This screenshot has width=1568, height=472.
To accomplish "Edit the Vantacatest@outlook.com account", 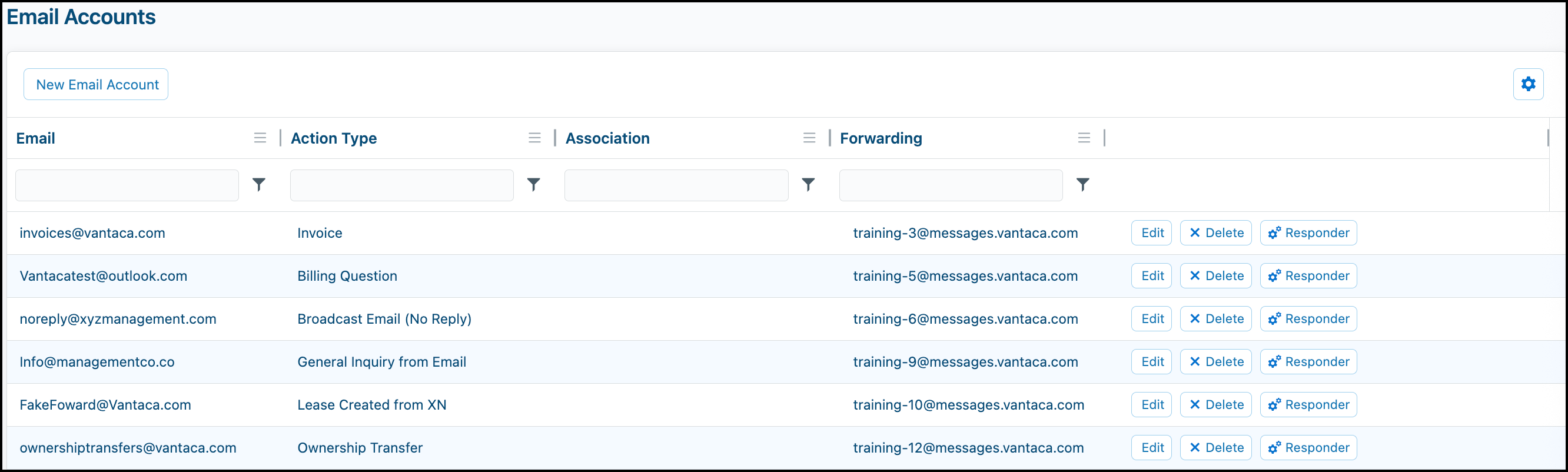I will point(1152,276).
